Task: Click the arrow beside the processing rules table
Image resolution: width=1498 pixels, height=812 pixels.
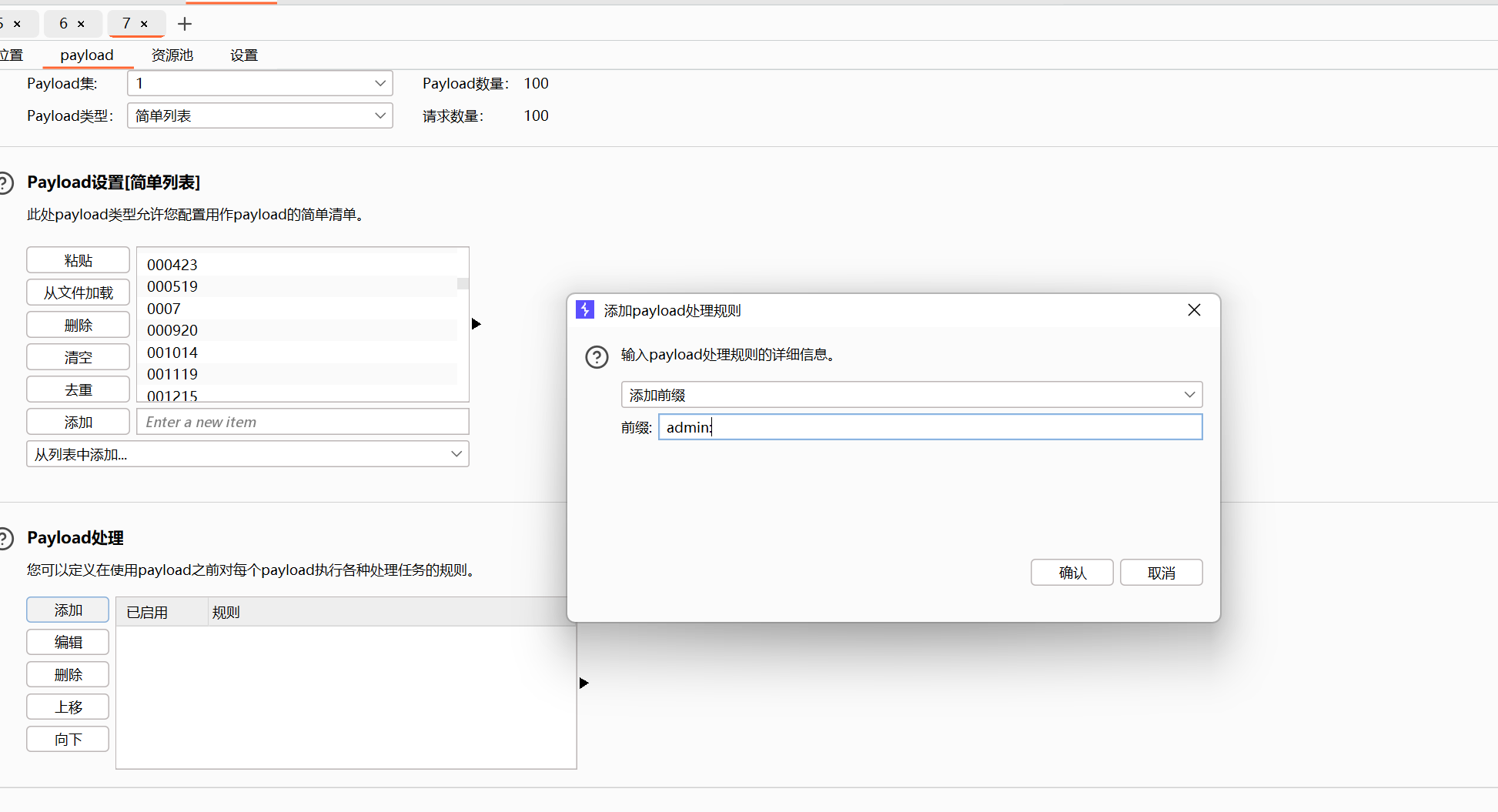Action: pyautogui.click(x=583, y=683)
